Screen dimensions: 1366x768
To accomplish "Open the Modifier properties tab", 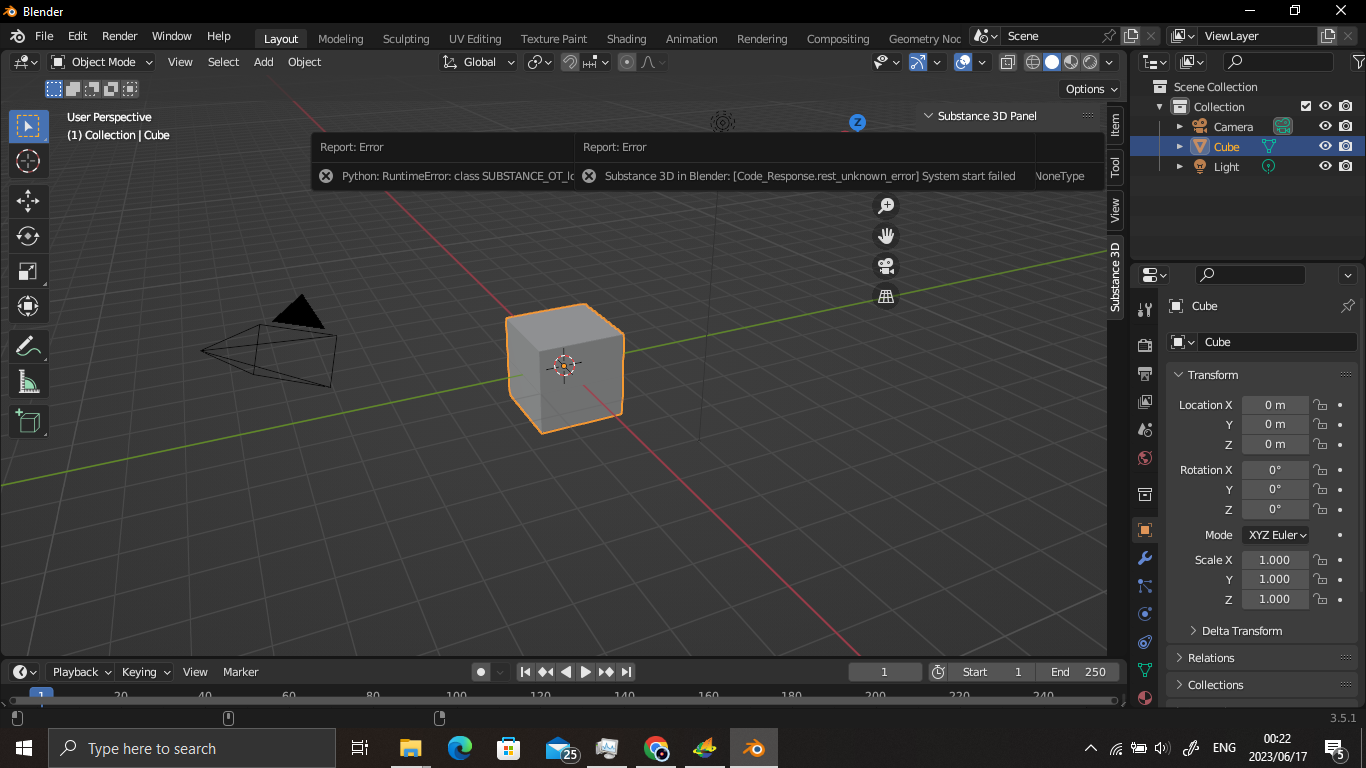I will tap(1145, 557).
